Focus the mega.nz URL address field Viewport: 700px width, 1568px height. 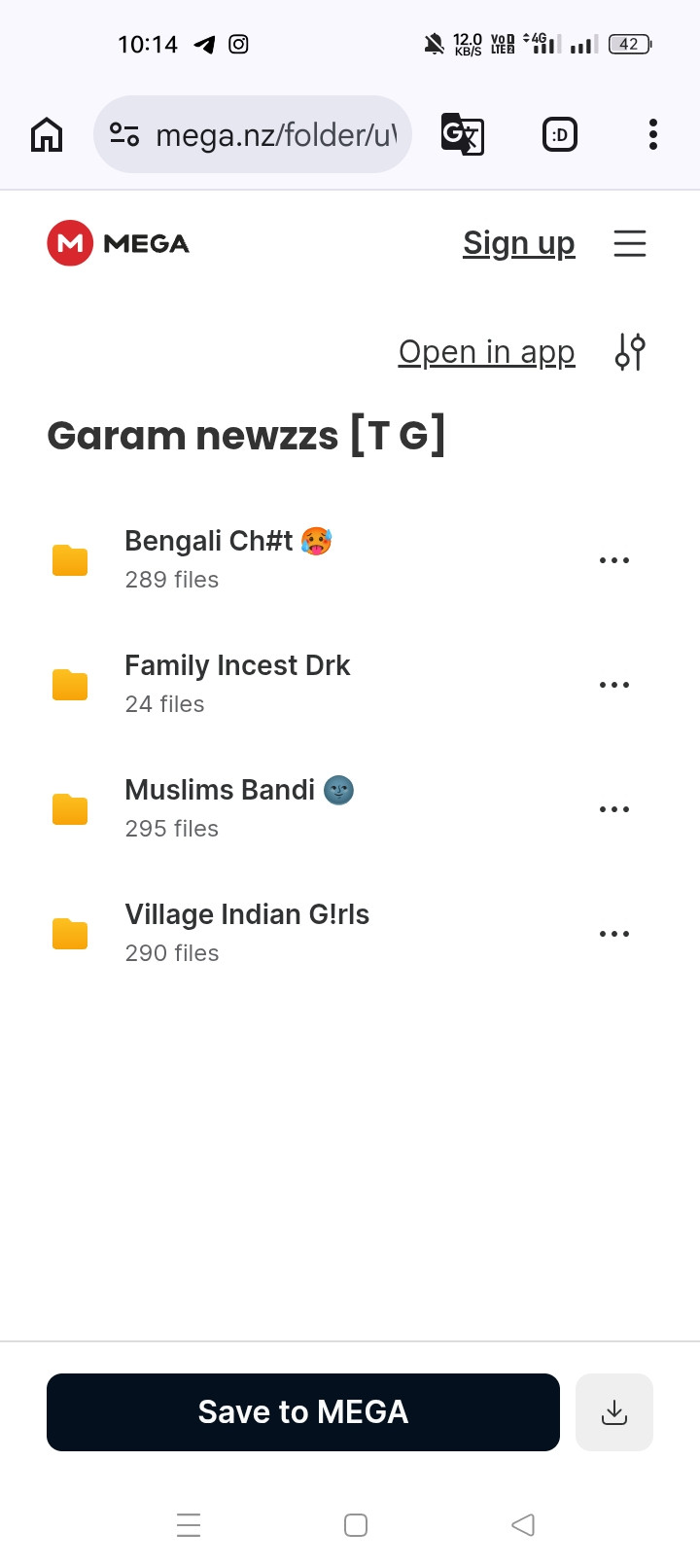point(253,134)
